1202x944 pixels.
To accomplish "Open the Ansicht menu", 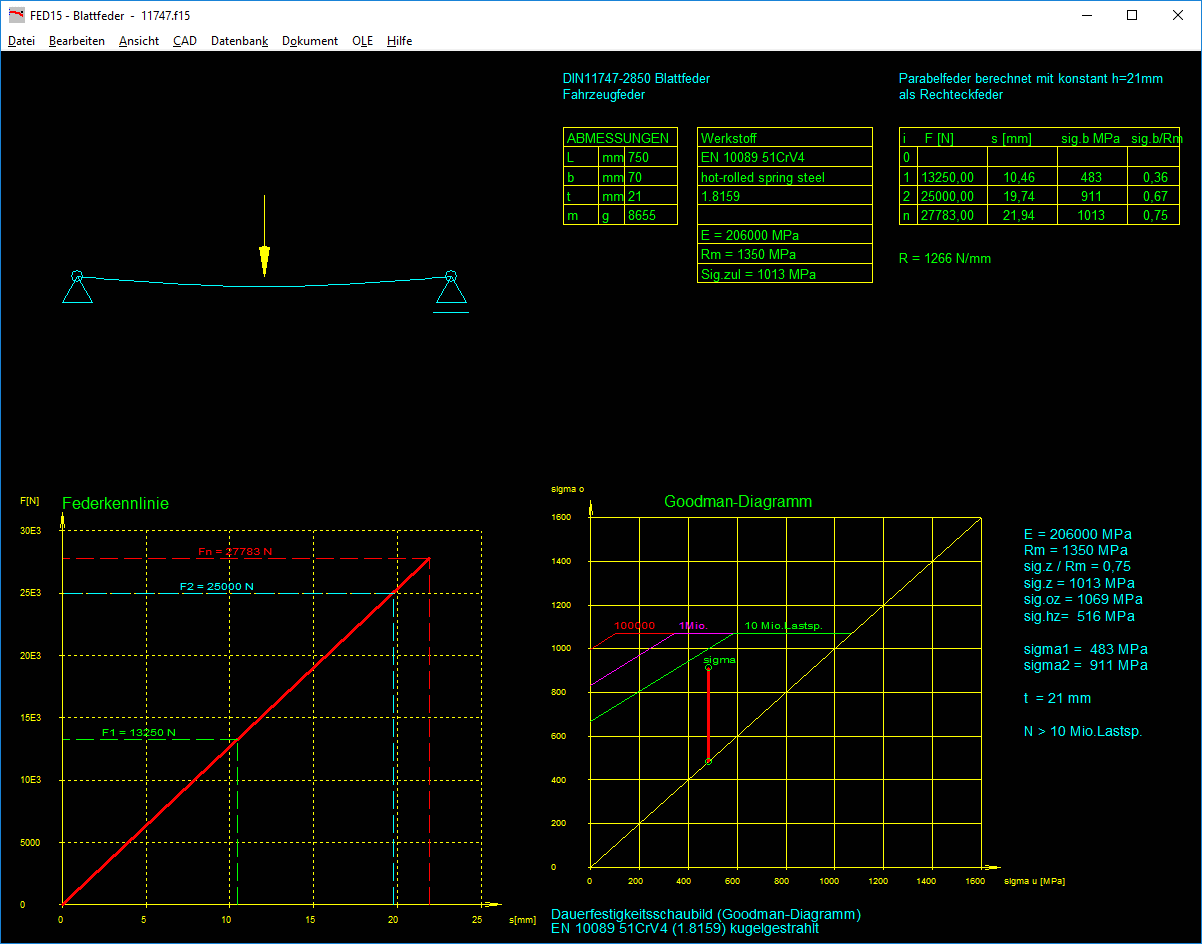I will tap(138, 41).
